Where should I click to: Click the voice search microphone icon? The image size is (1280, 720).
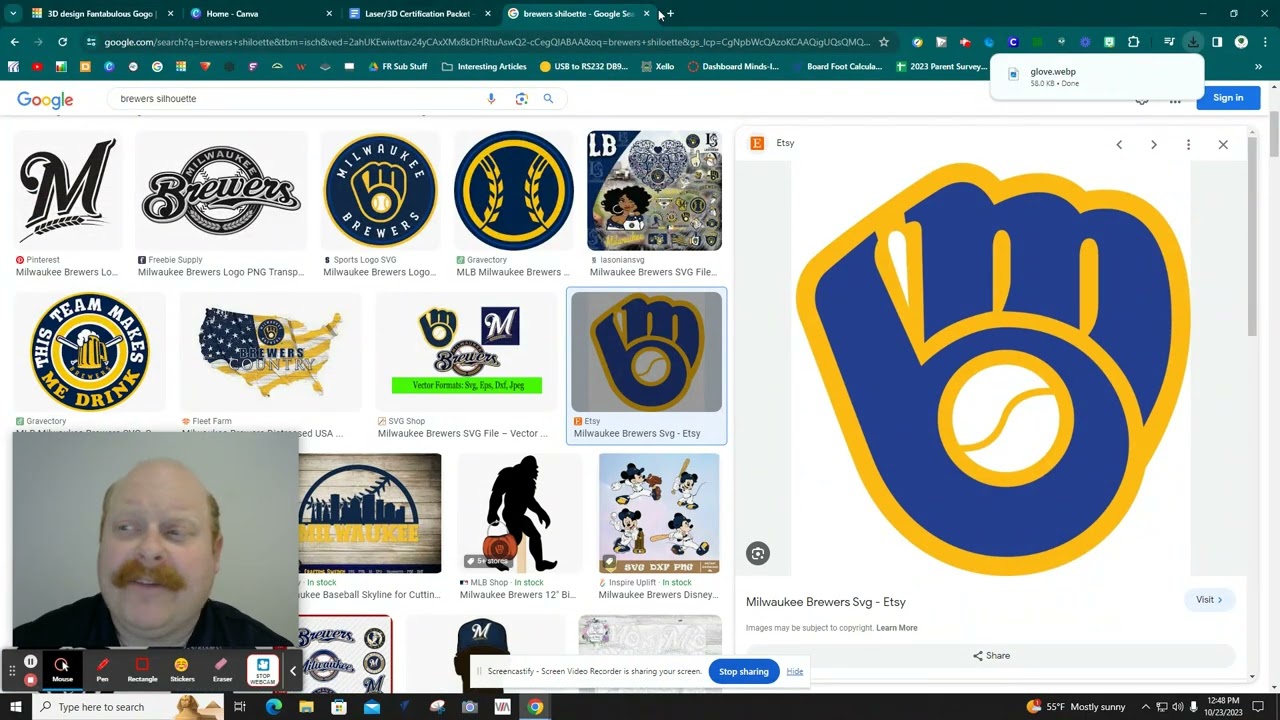click(x=491, y=99)
